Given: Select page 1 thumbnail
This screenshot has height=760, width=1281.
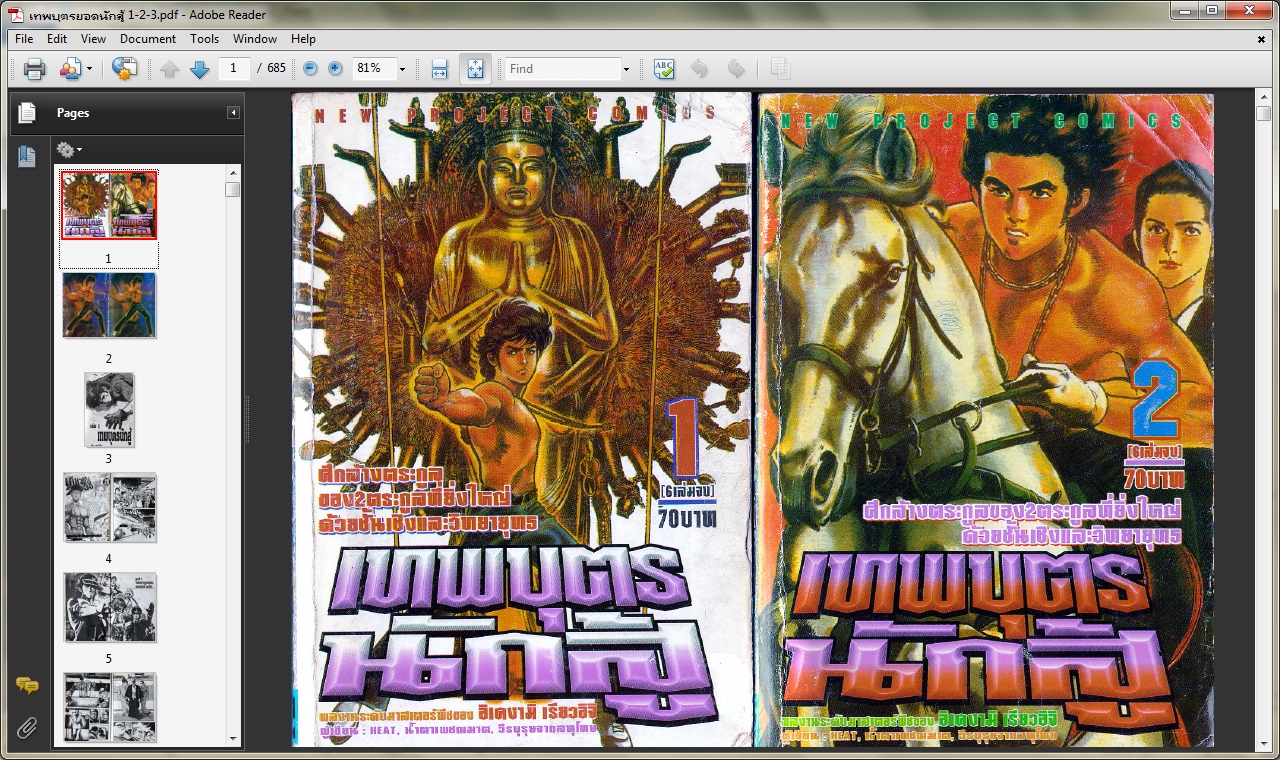Looking at the screenshot, I should point(109,205).
